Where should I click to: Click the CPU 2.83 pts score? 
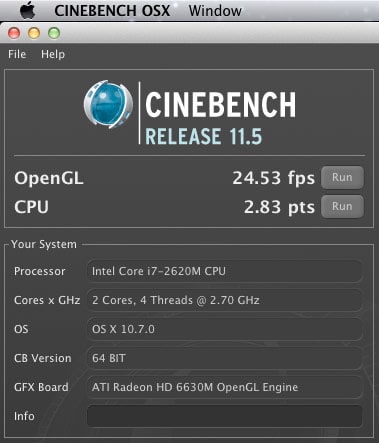[279, 207]
